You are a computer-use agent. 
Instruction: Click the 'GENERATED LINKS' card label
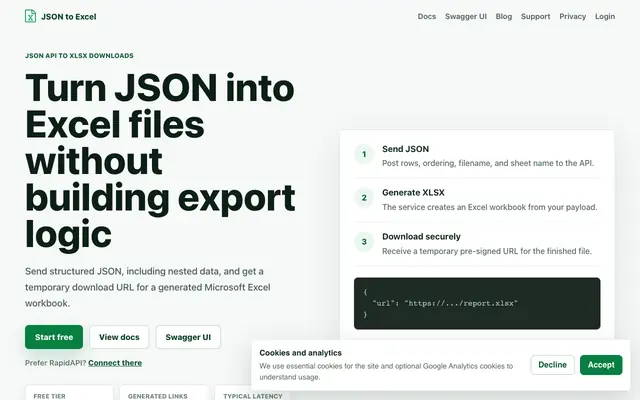(158, 396)
